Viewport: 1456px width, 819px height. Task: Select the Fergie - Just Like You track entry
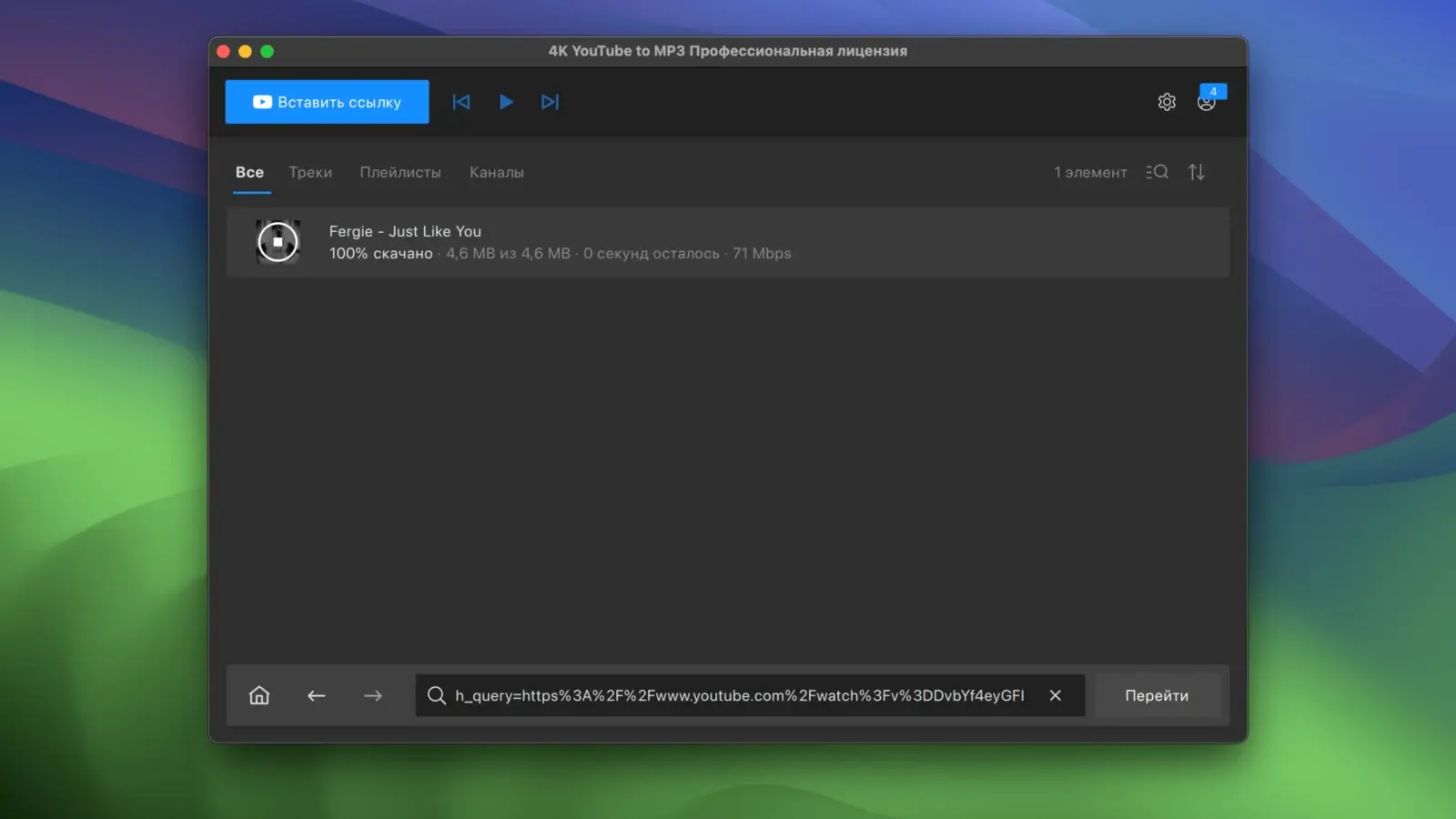tap(637, 242)
